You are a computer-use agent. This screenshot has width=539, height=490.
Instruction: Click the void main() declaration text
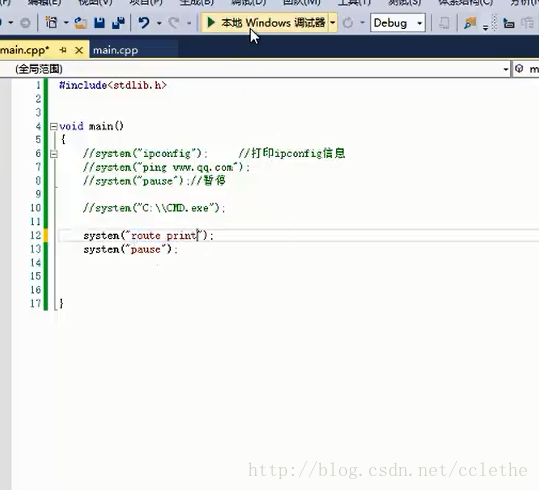[91, 126]
